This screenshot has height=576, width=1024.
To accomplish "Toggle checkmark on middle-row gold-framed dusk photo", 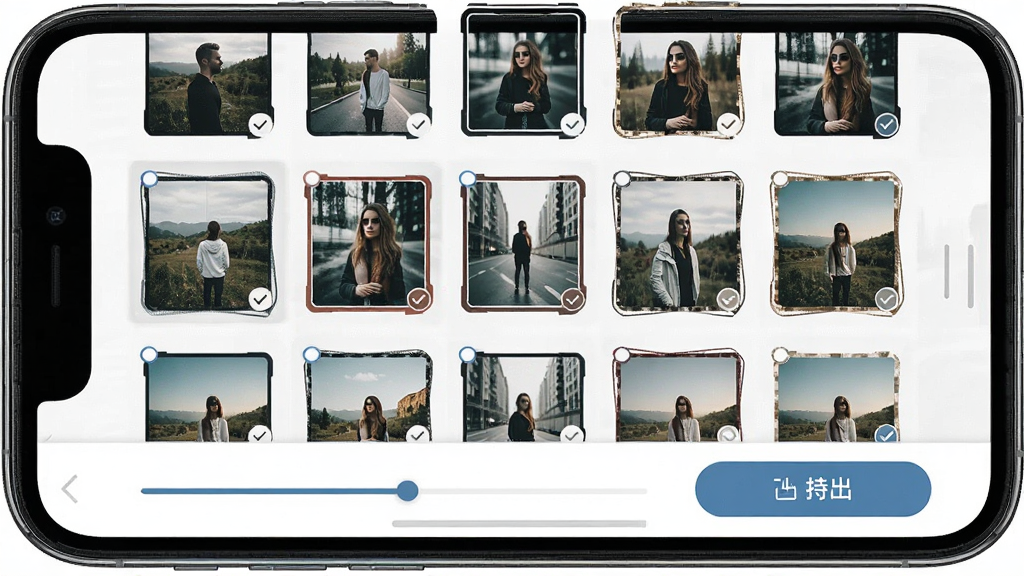I will tap(886, 300).
